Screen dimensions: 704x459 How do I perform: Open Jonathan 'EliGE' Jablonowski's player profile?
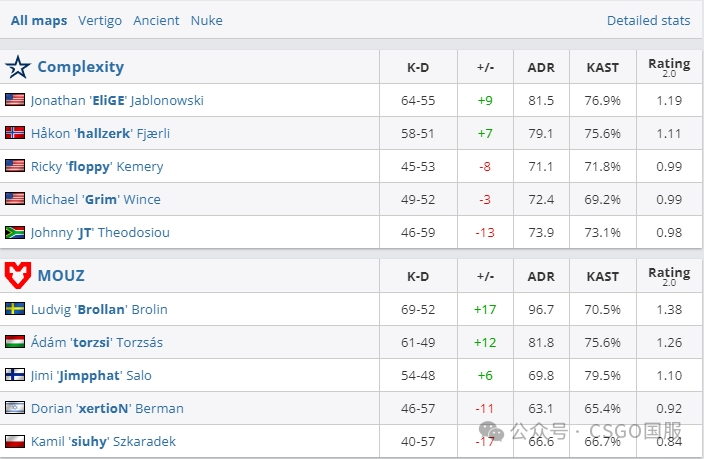pos(117,100)
